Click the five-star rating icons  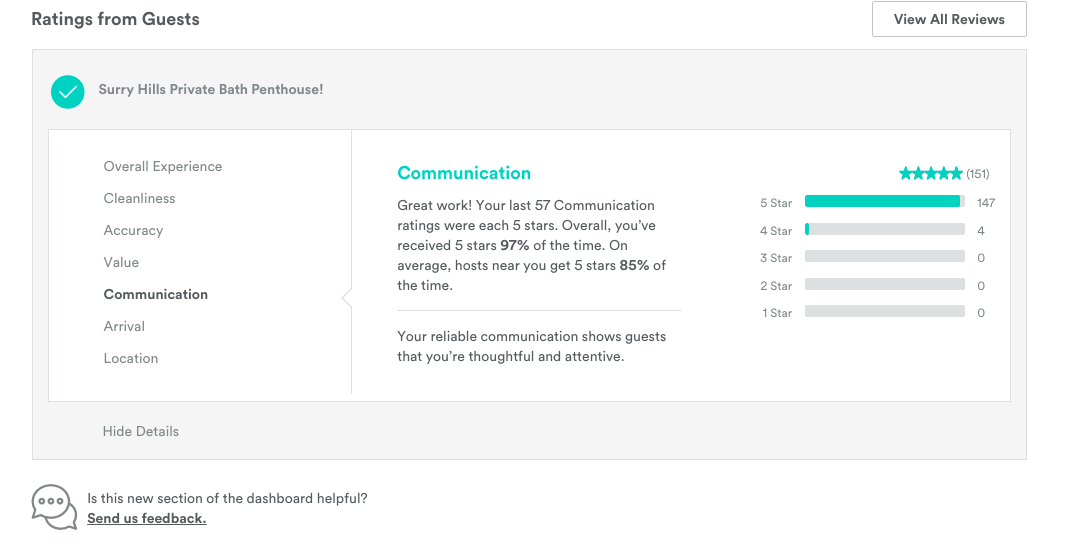930,173
